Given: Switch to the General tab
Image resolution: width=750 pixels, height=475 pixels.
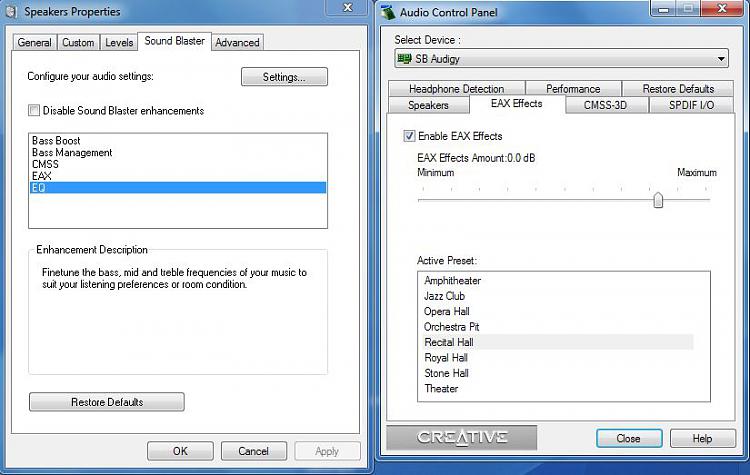Looking at the screenshot, I should (x=34, y=42).
